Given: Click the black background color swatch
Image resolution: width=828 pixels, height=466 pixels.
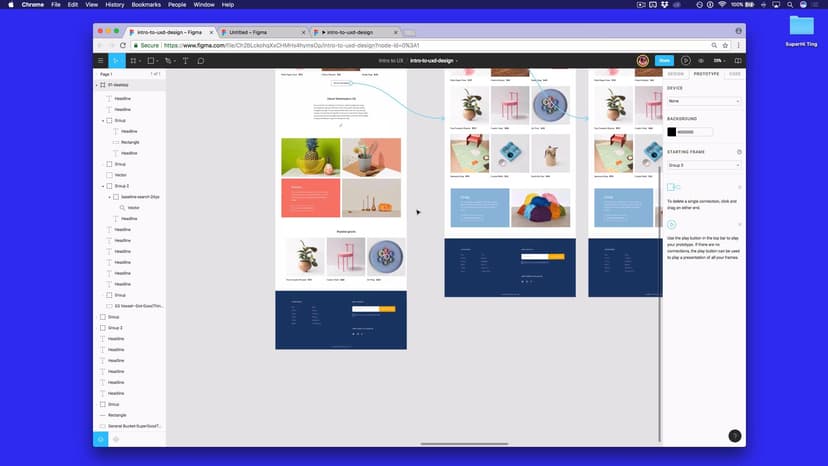Looking at the screenshot, I should [672, 132].
